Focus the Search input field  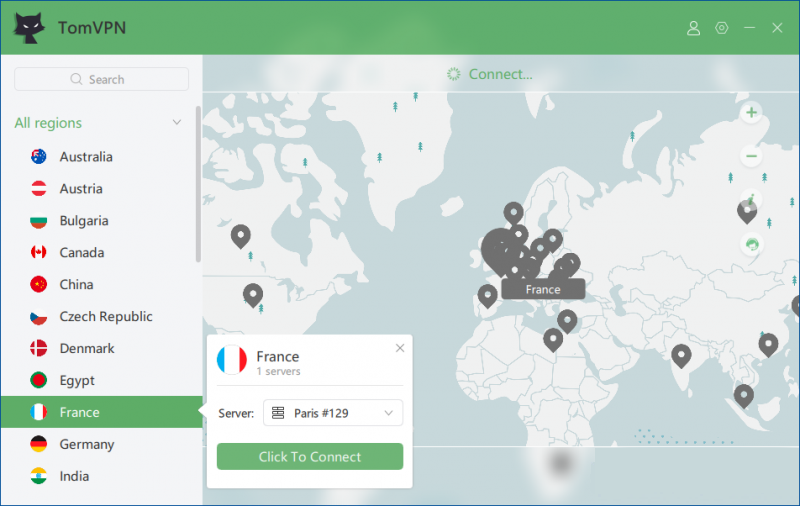click(102, 79)
